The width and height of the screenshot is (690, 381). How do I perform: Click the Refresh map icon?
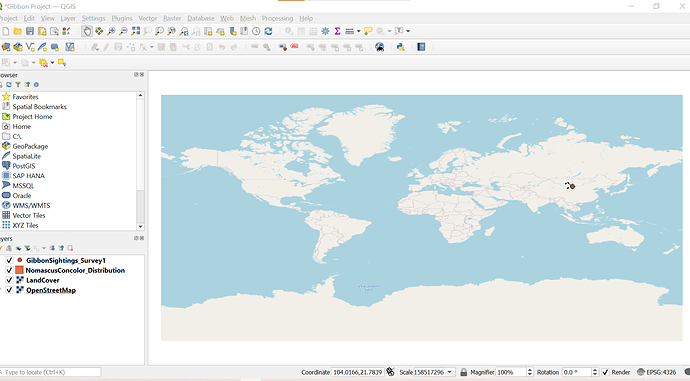268,31
